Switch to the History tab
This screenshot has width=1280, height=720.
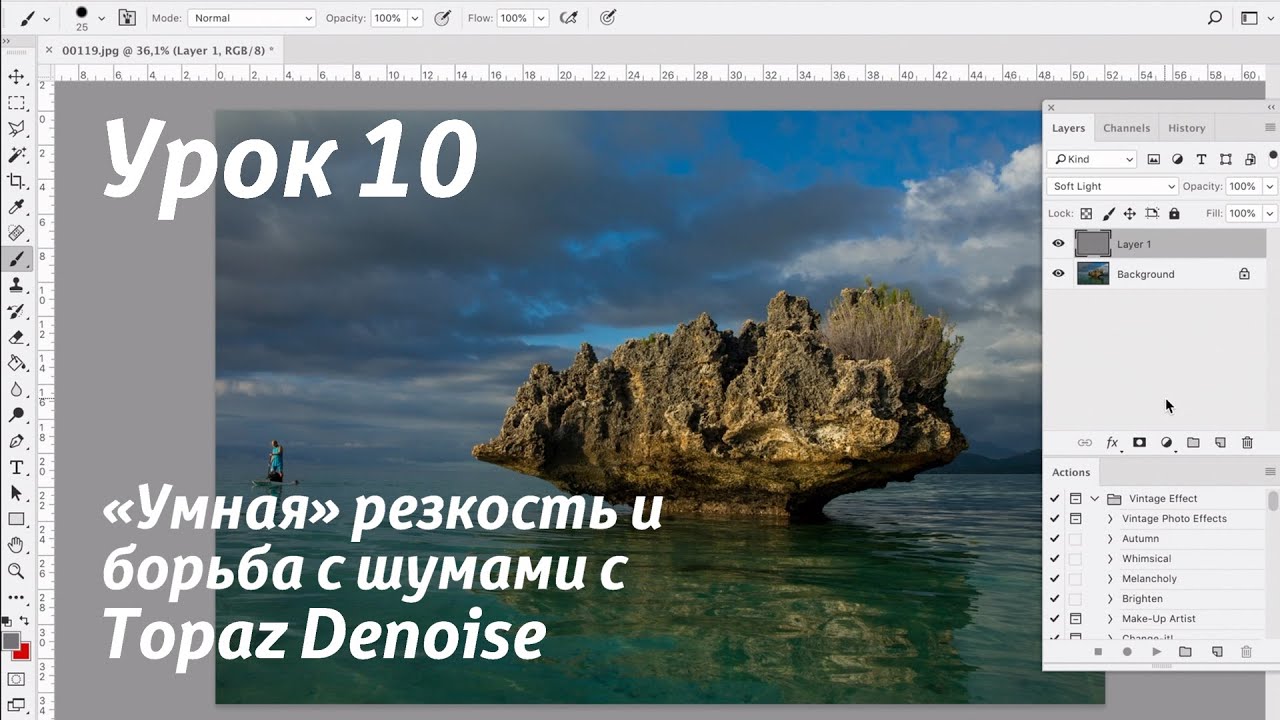click(x=1186, y=128)
